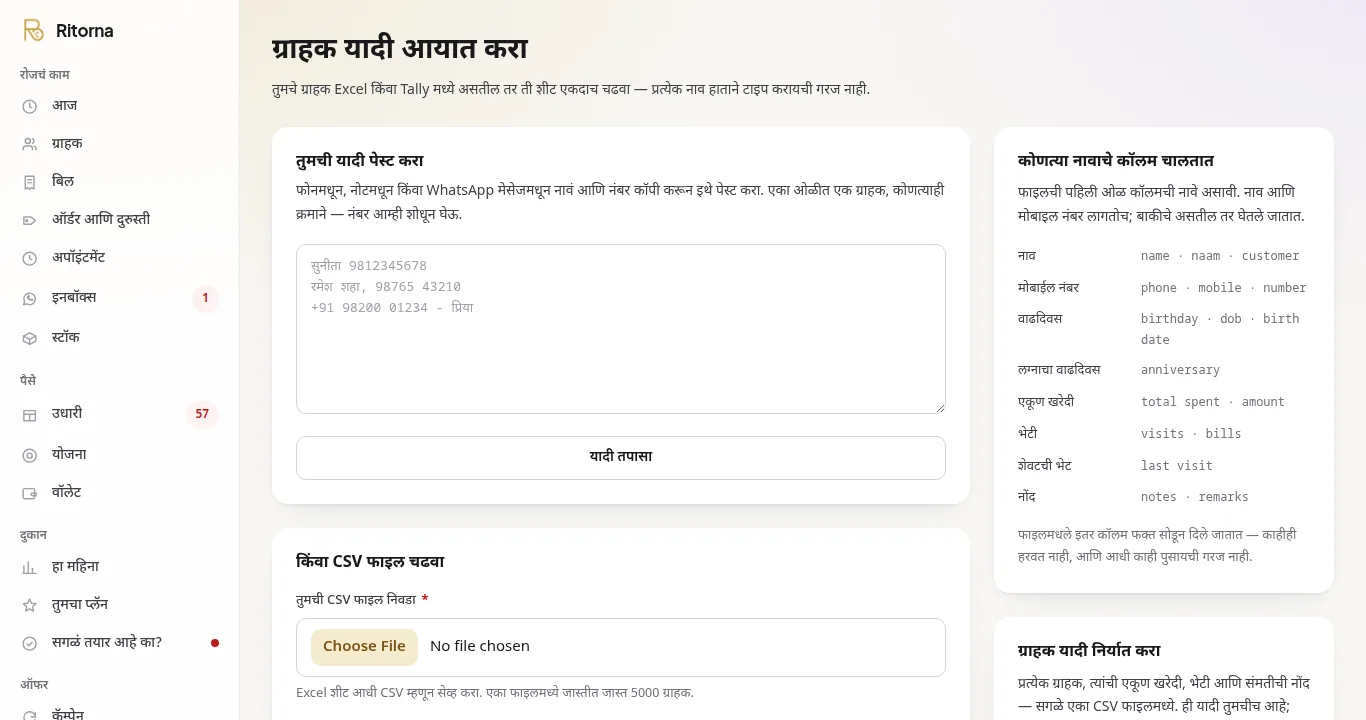Click the तुमची यादी पेस्ट करा heading
This screenshot has height=720, width=1366.
(x=360, y=161)
